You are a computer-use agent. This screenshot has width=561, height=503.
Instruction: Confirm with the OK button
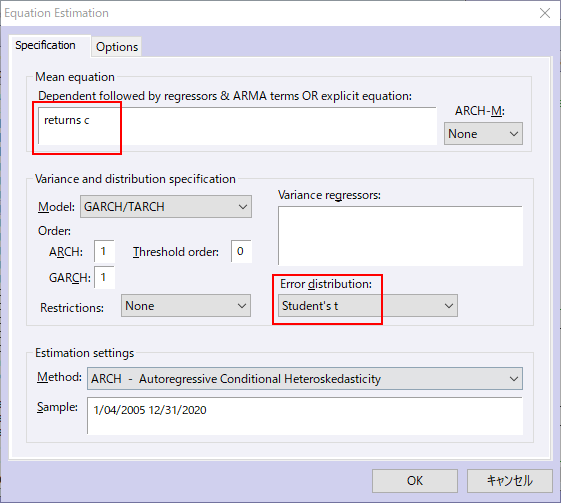(x=415, y=481)
